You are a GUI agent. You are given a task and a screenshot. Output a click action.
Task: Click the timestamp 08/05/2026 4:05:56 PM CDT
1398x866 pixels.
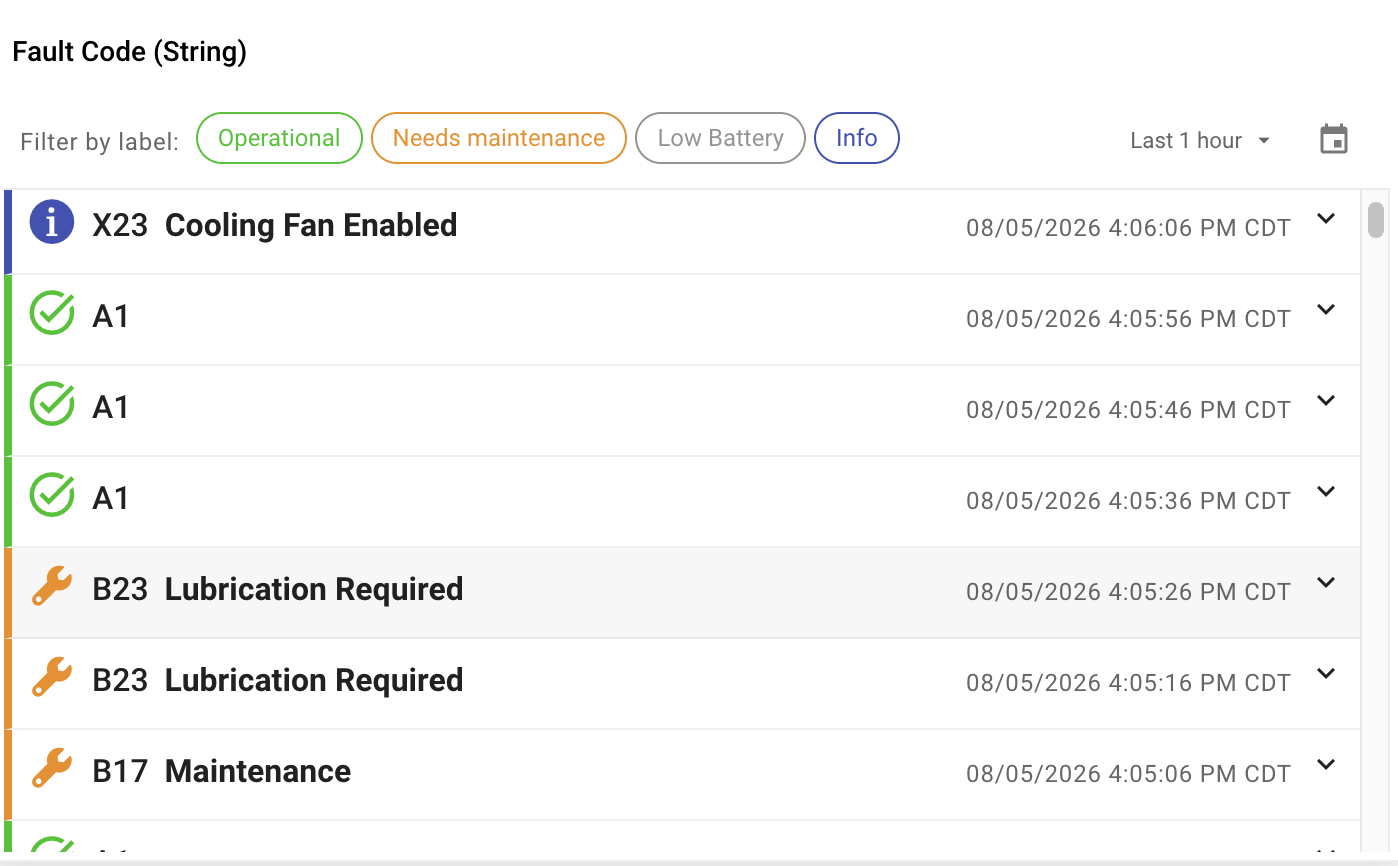pyautogui.click(x=1128, y=319)
